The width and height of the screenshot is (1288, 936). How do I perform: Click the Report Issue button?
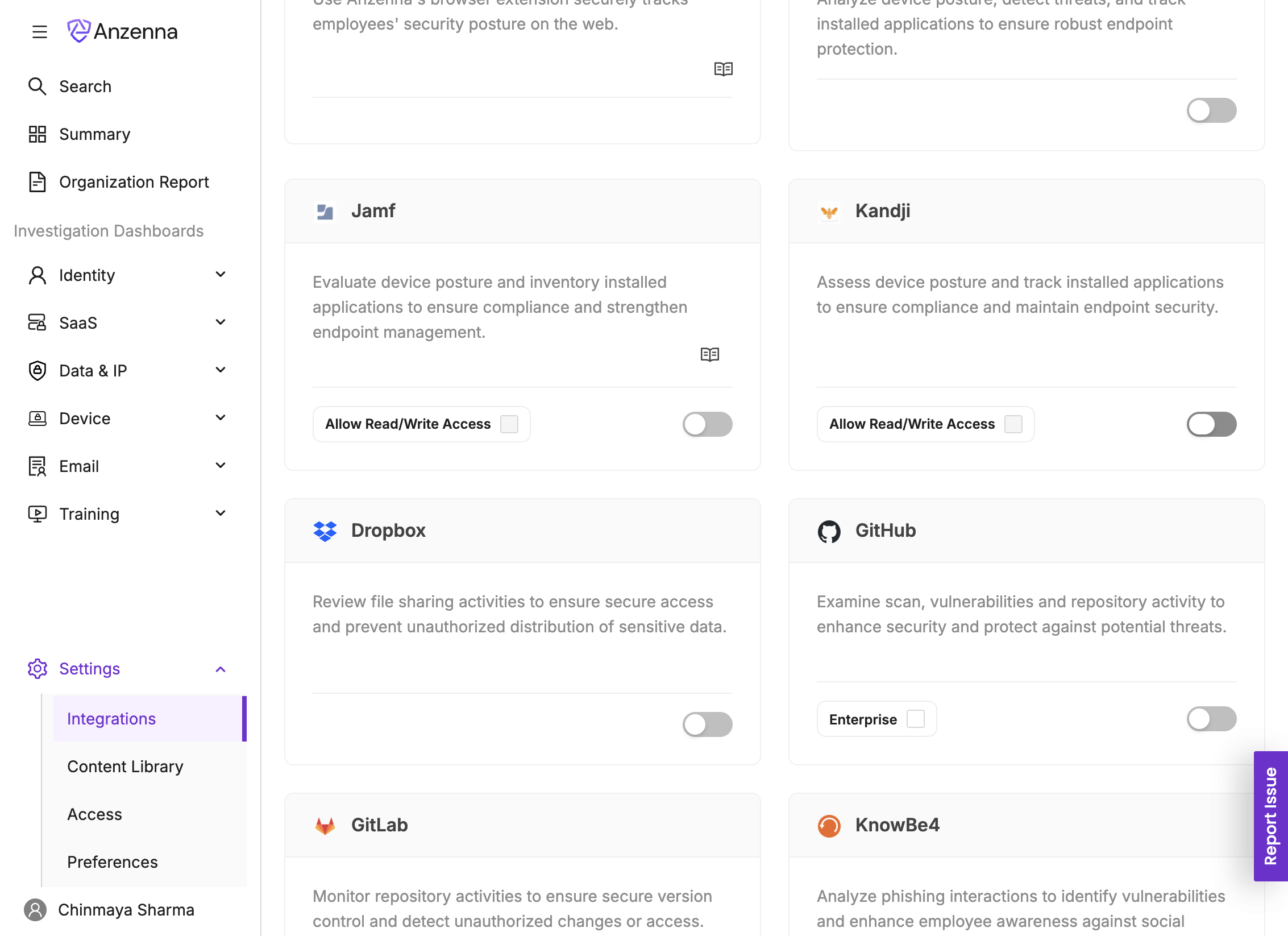point(1270,816)
